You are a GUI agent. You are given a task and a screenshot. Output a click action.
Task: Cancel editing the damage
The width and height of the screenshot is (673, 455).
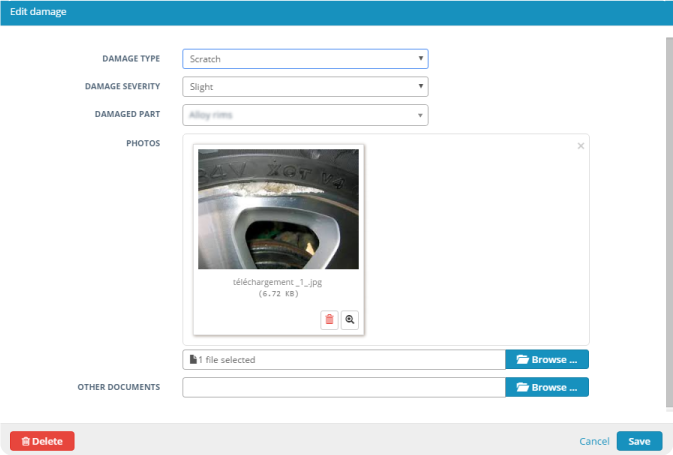[x=594, y=441]
